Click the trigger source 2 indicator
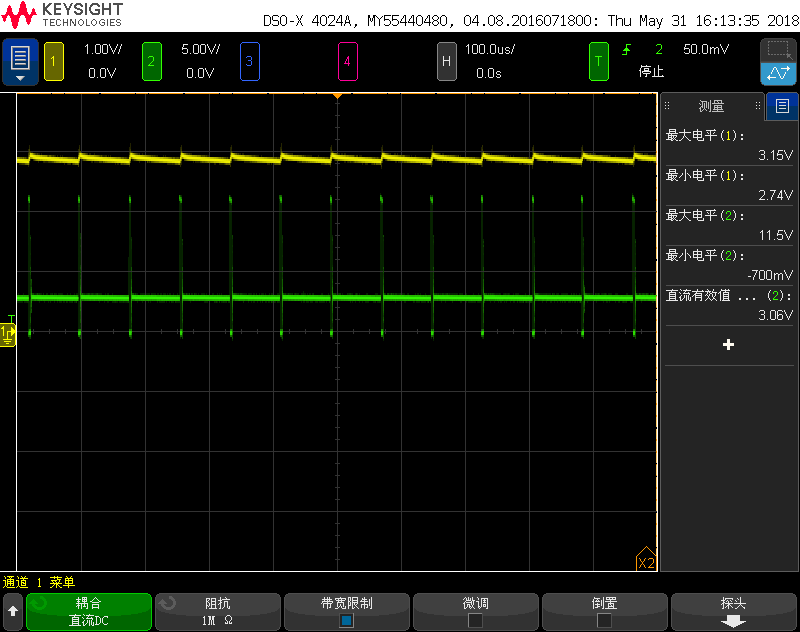 (x=659, y=49)
